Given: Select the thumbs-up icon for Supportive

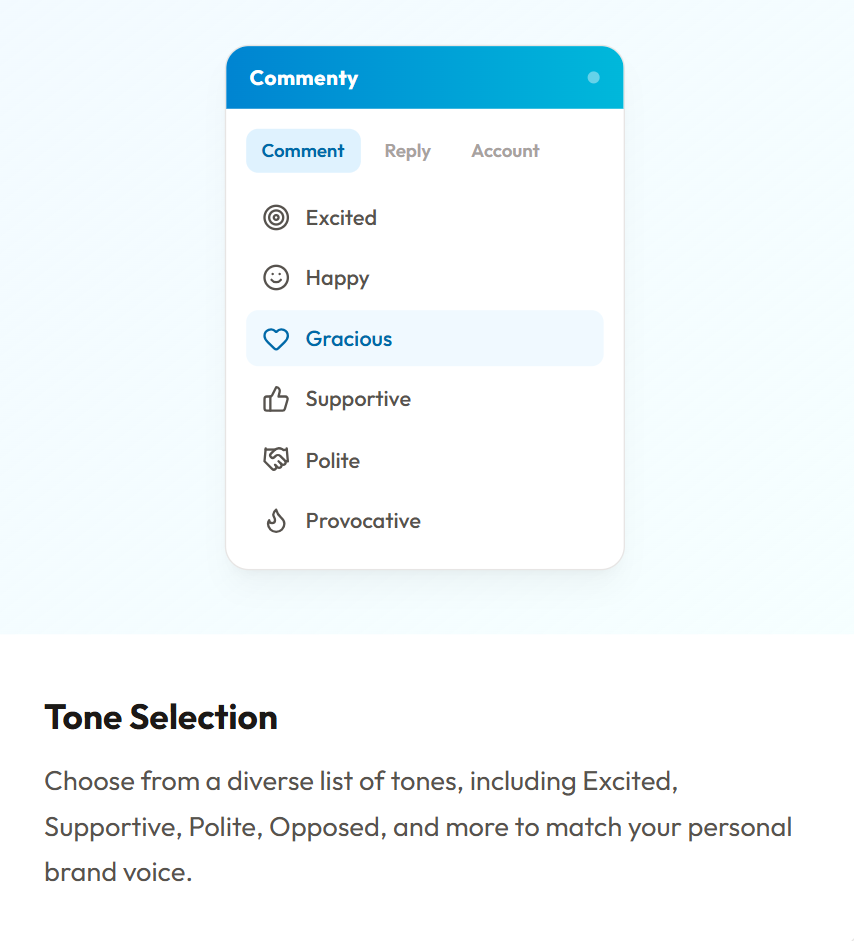Looking at the screenshot, I should pos(275,399).
